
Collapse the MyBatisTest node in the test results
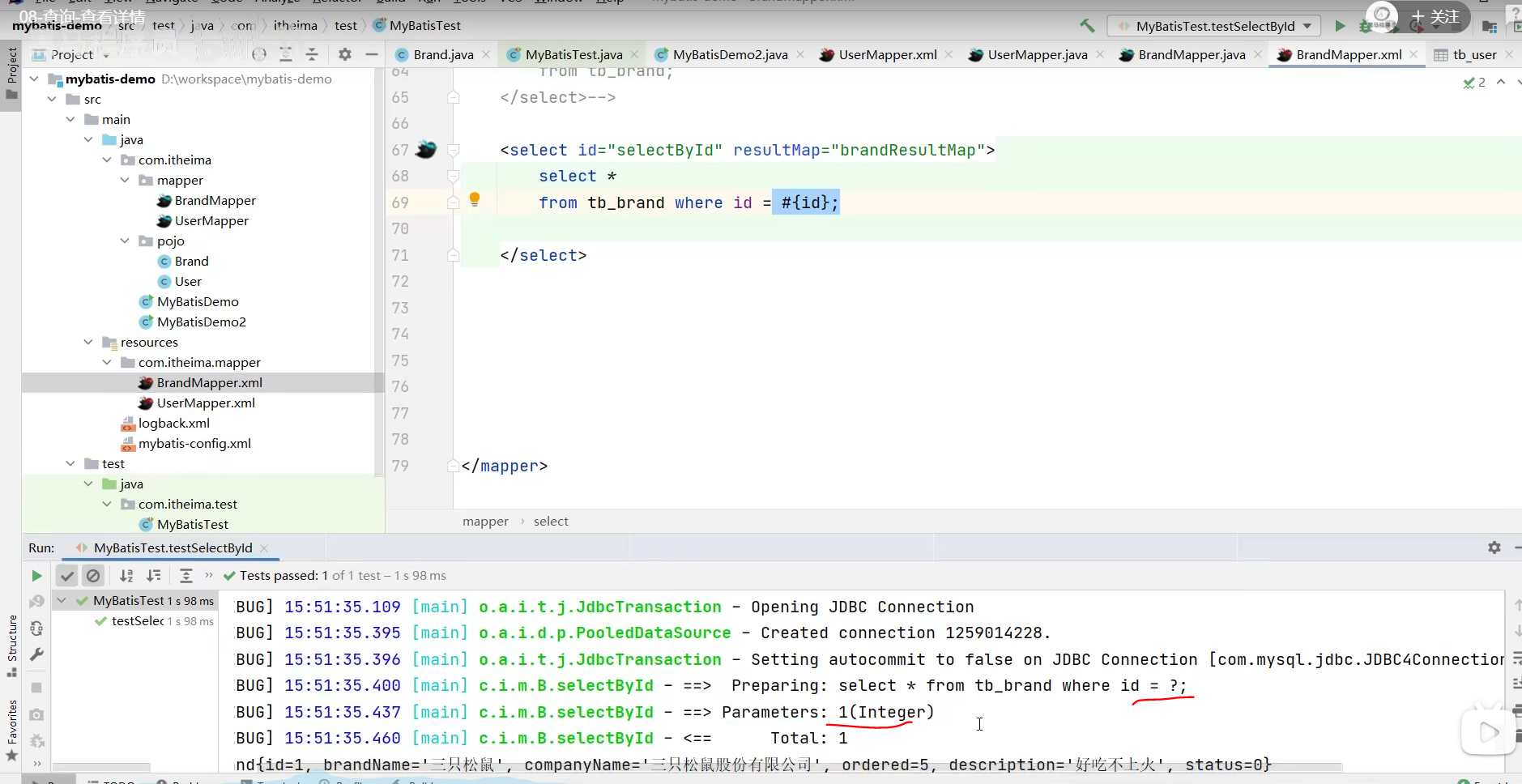pos(62,600)
